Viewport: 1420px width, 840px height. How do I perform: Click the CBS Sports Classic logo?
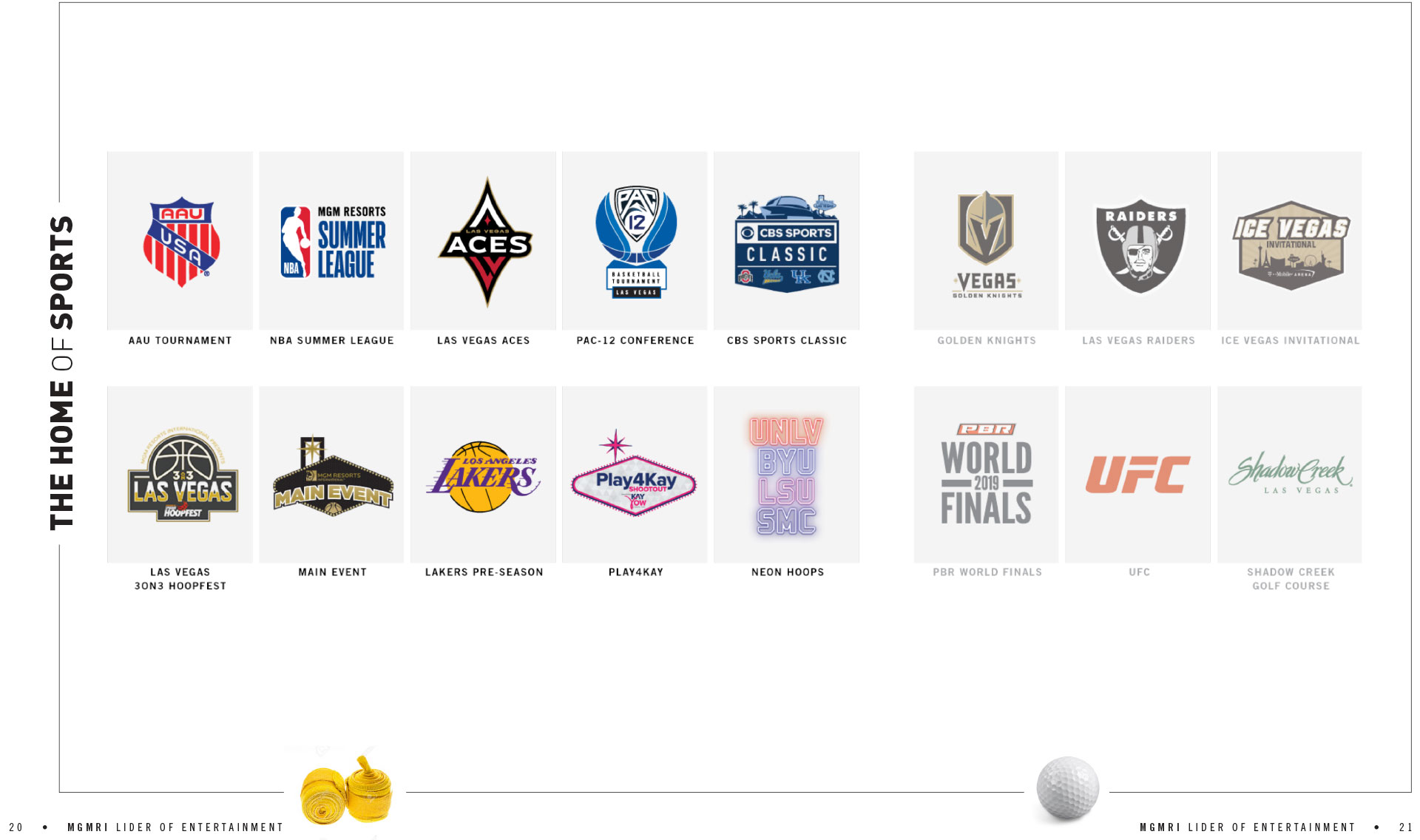pos(787,243)
